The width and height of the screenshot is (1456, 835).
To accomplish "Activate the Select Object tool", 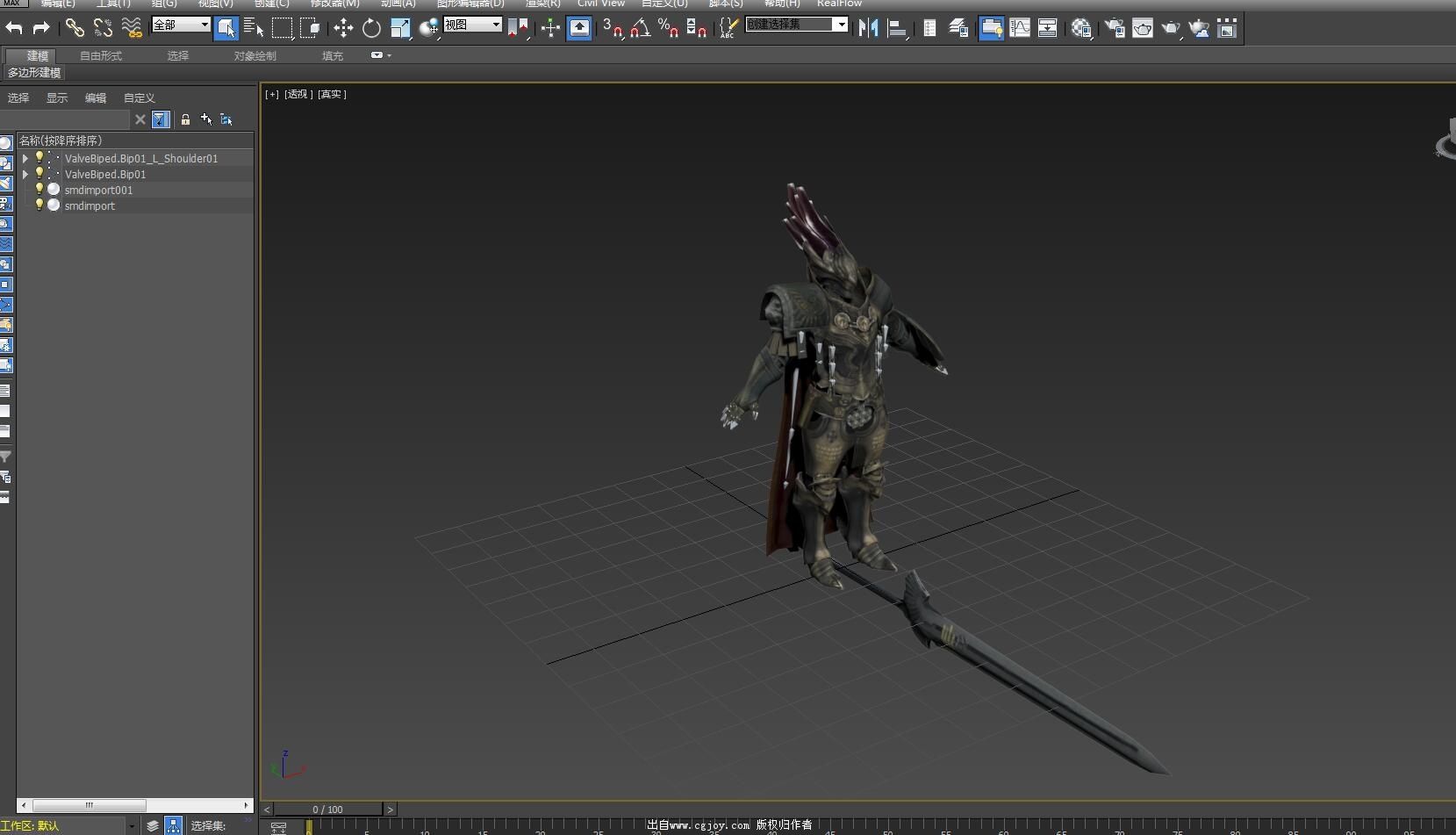I will point(226,28).
